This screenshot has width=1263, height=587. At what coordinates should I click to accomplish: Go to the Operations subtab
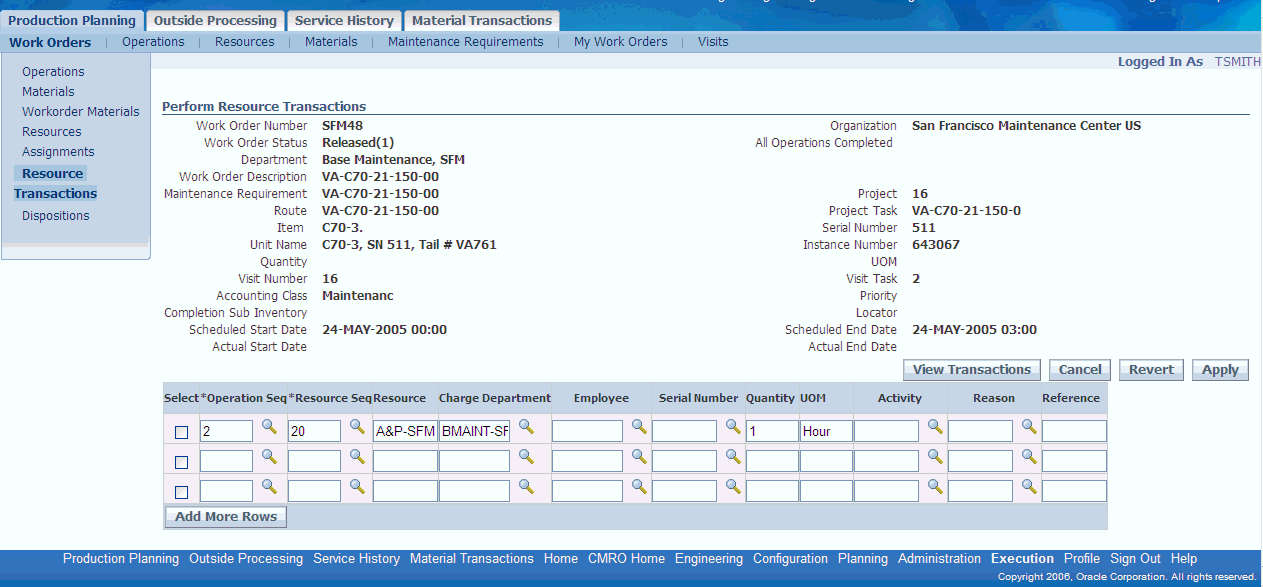click(x=153, y=42)
